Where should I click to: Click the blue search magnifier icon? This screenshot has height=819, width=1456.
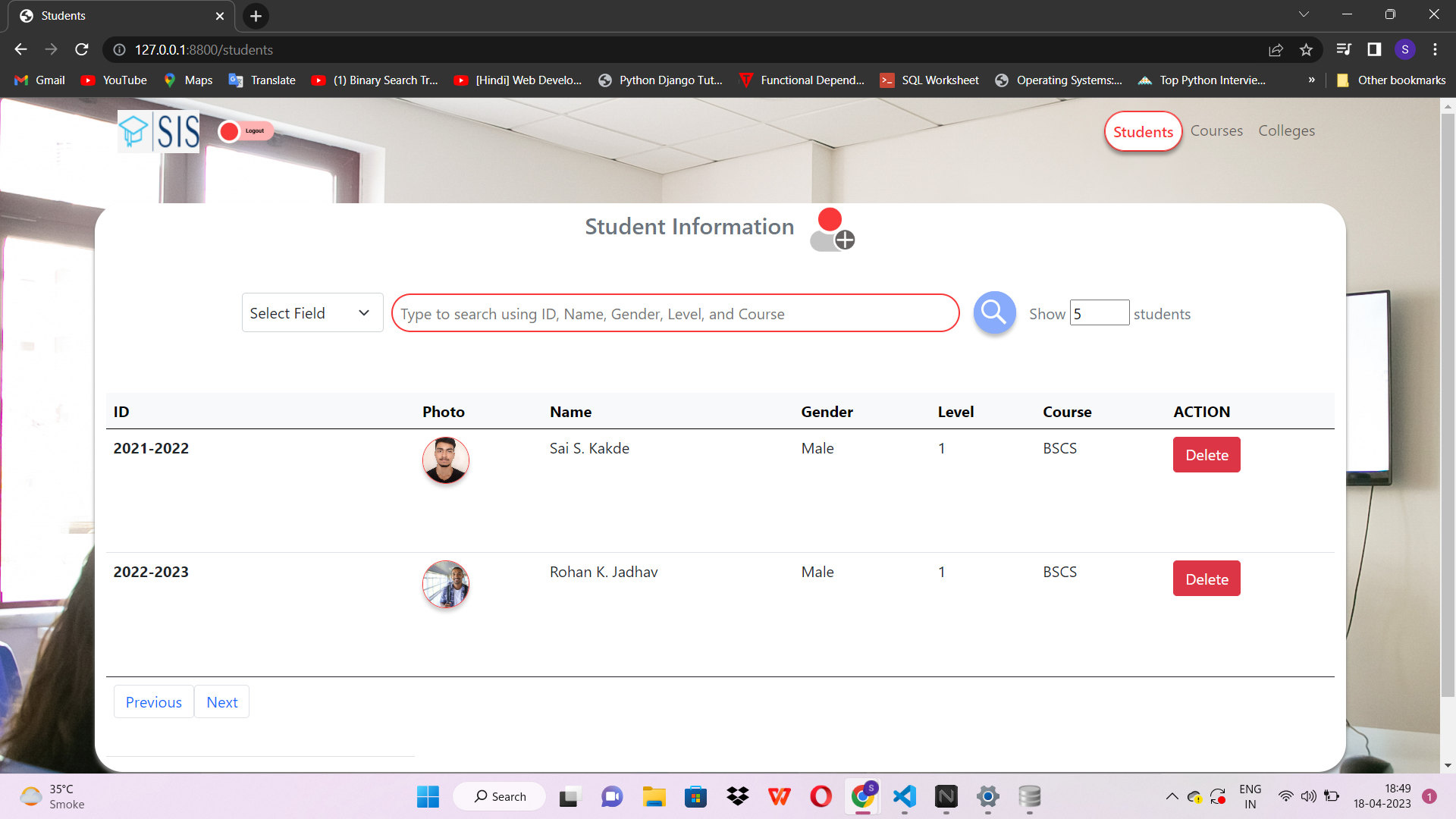click(x=993, y=312)
